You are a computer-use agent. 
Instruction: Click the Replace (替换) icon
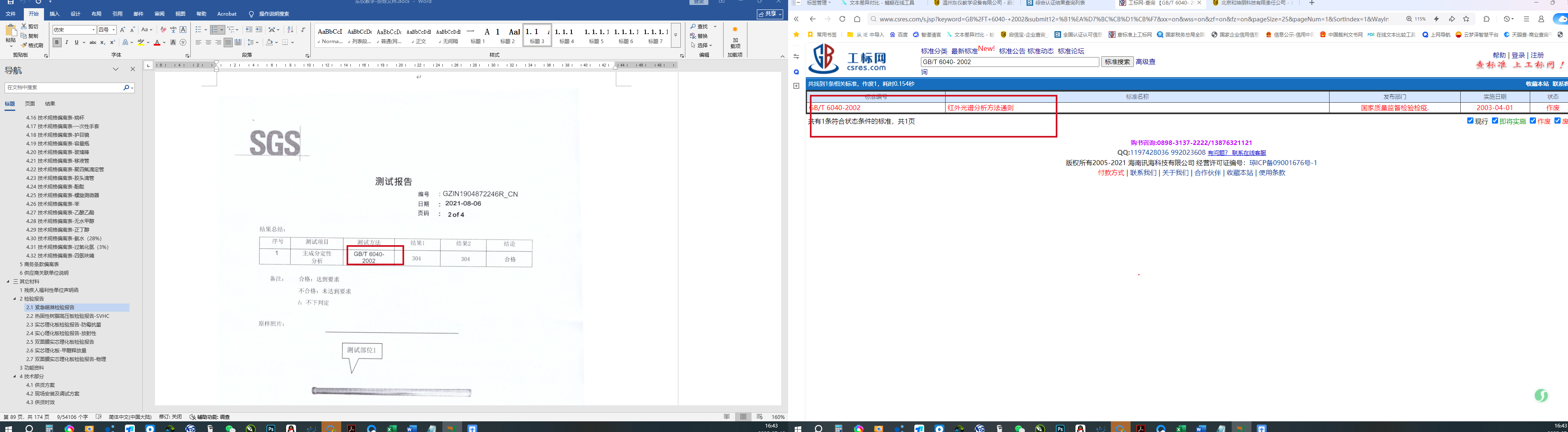click(699, 36)
